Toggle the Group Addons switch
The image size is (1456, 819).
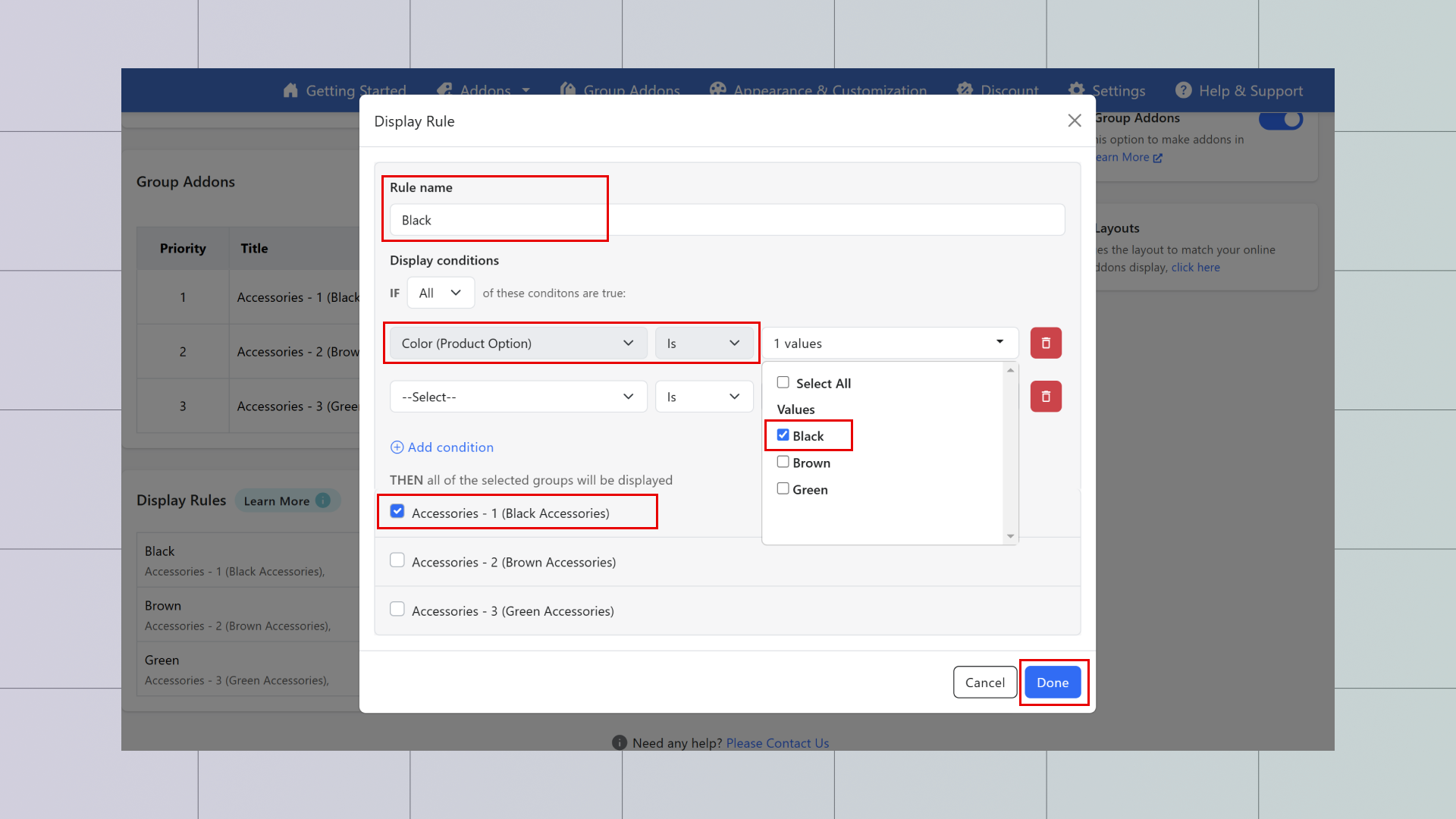[1281, 120]
